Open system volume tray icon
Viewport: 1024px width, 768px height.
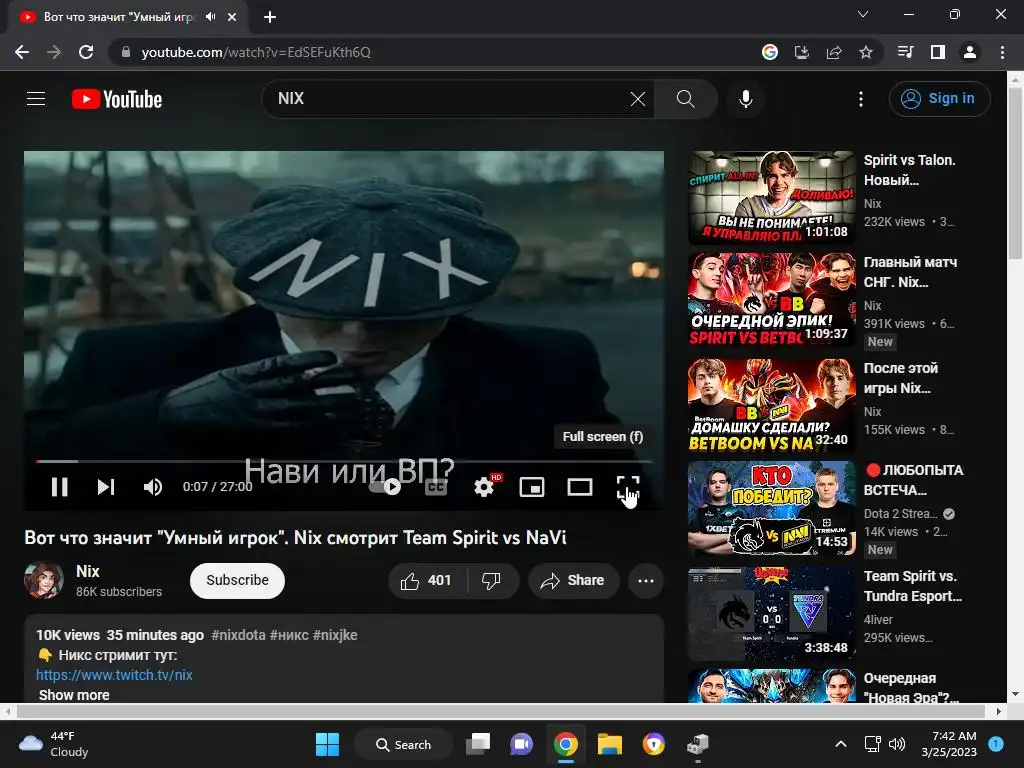click(x=897, y=744)
